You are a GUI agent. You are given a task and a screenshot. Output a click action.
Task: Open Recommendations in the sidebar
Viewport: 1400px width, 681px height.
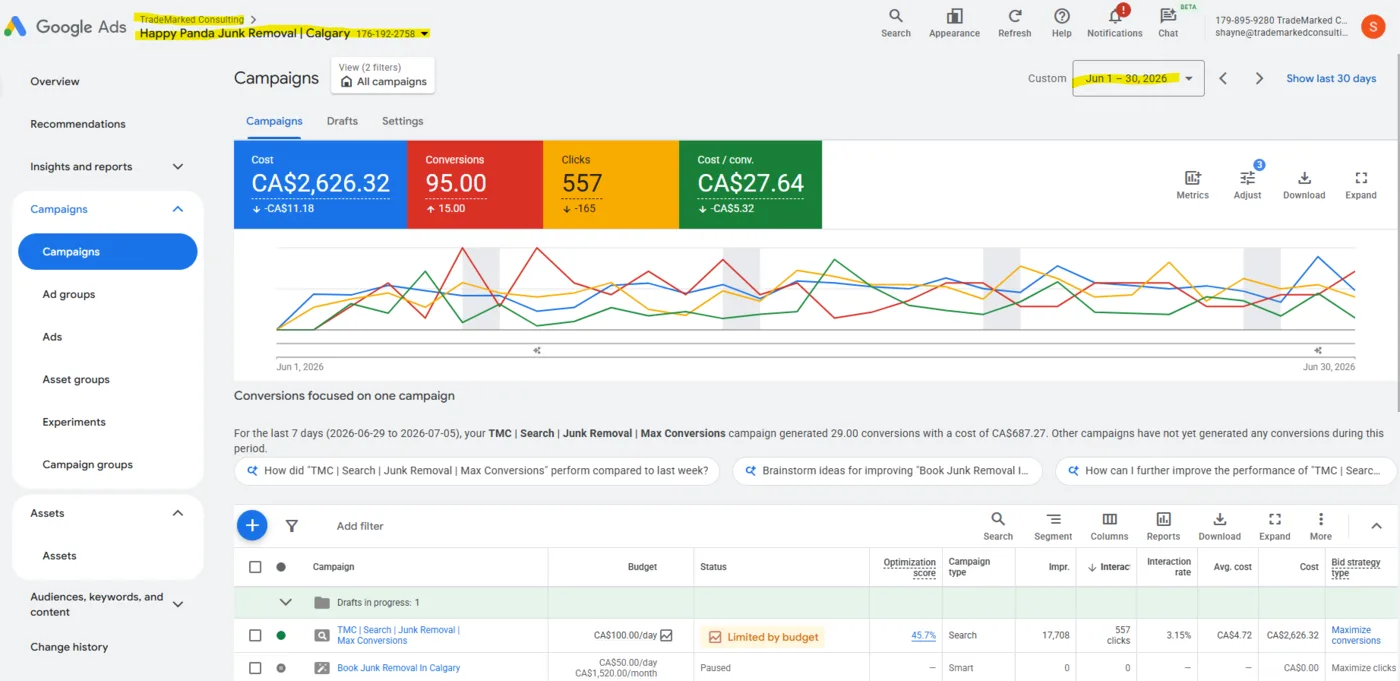[78, 124]
